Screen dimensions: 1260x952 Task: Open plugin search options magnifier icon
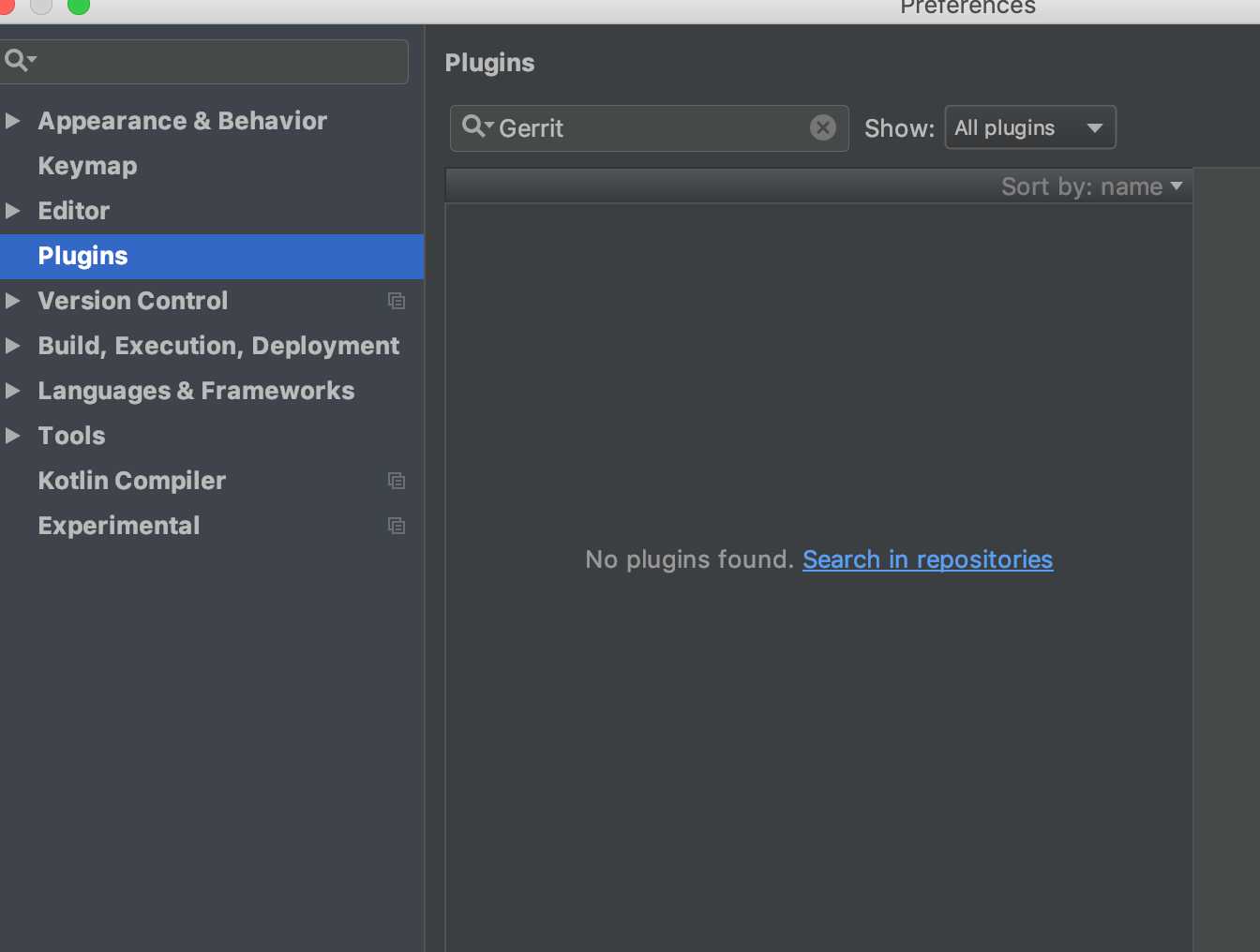pyautogui.click(x=477, y=126)
